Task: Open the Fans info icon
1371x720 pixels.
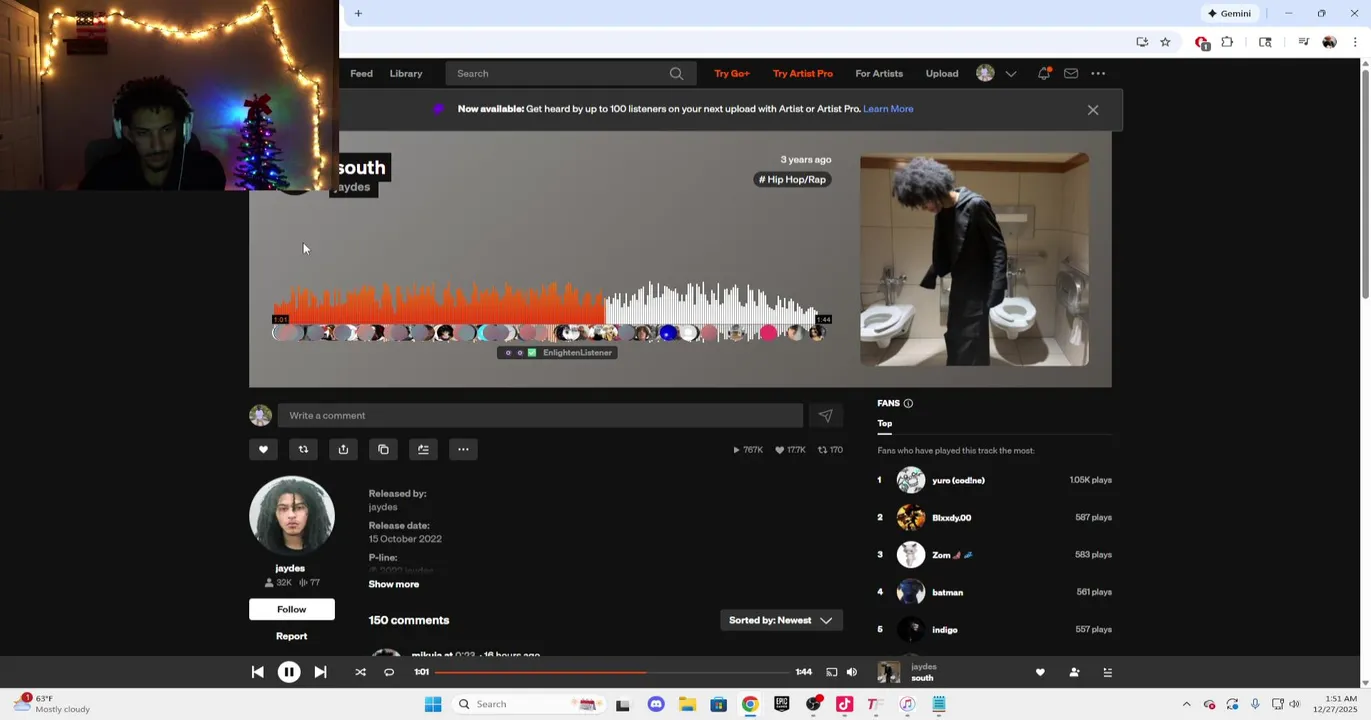Action: coord(908,403)
